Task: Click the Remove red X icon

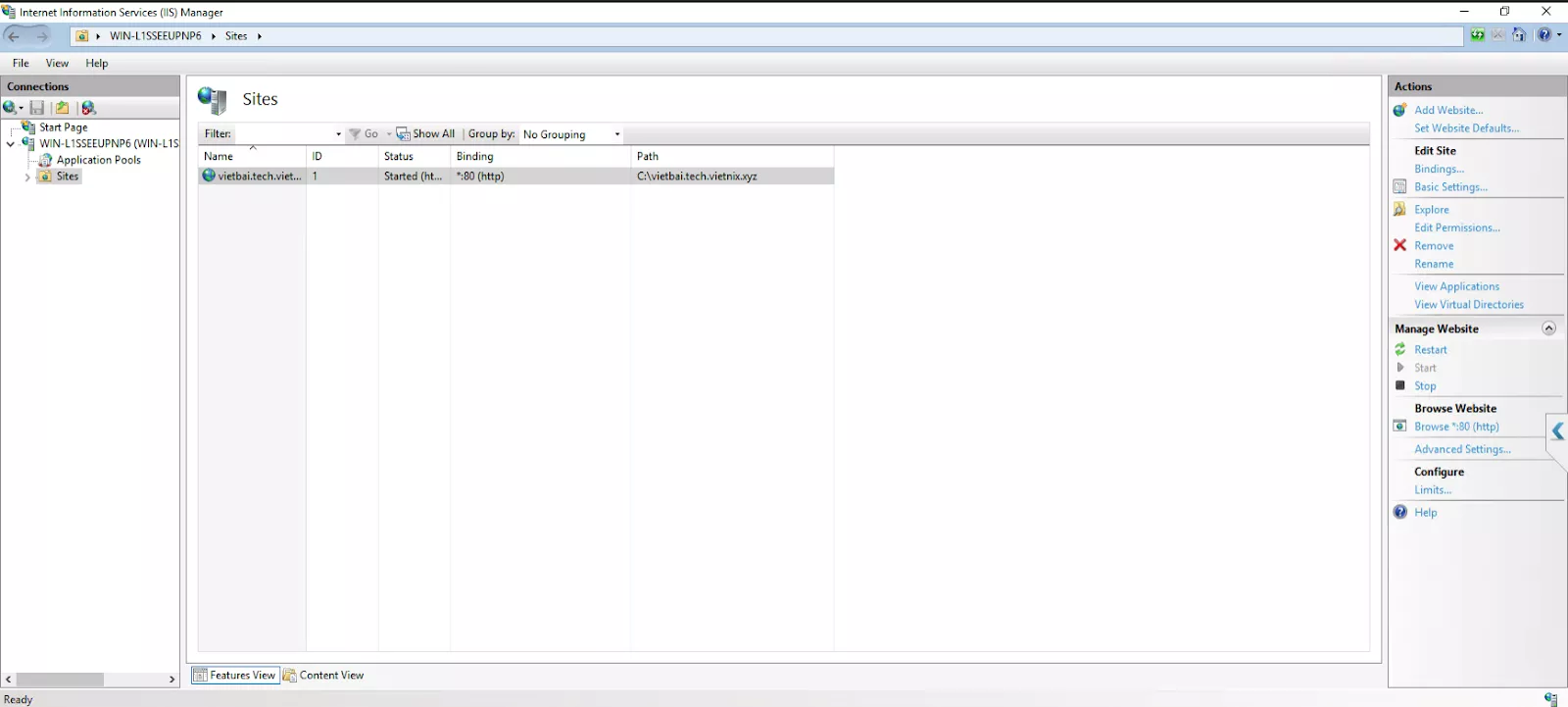Action: [1400, 245]
